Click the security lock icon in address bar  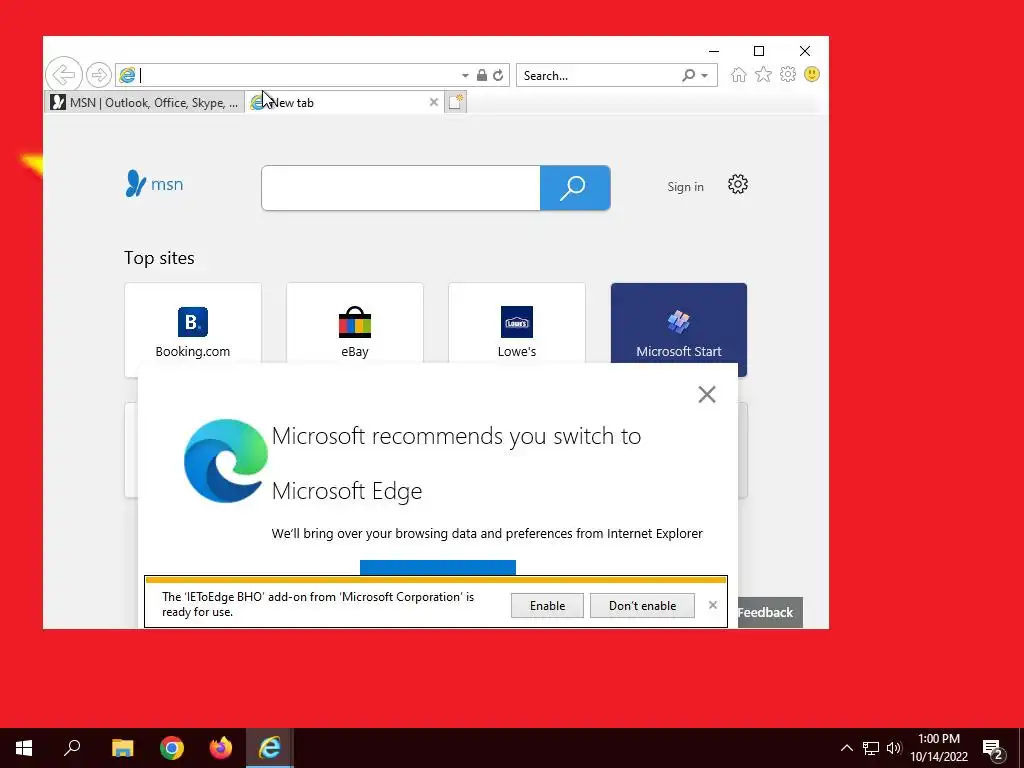click(482, 75)
